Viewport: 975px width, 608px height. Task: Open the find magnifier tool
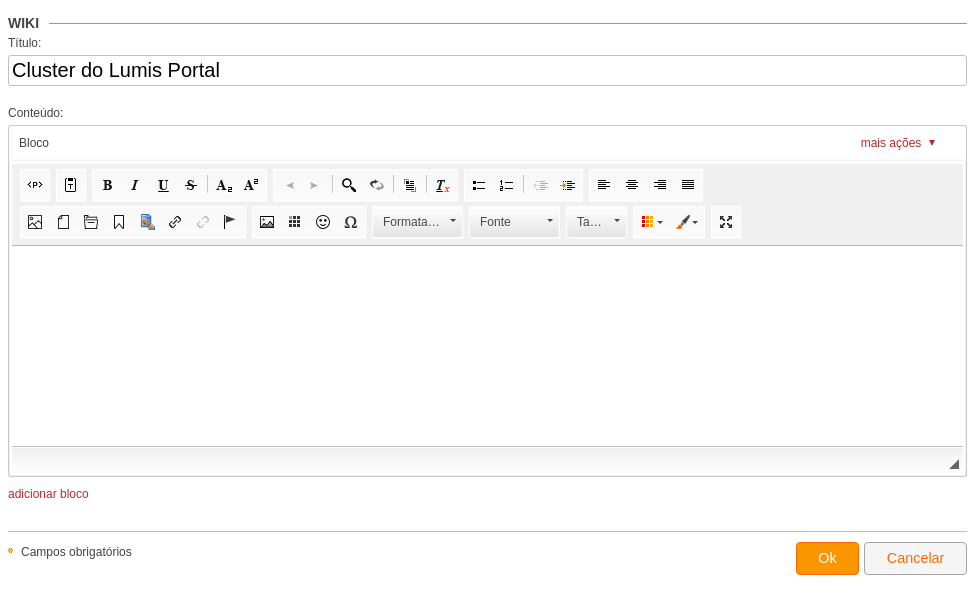point(349,185)
